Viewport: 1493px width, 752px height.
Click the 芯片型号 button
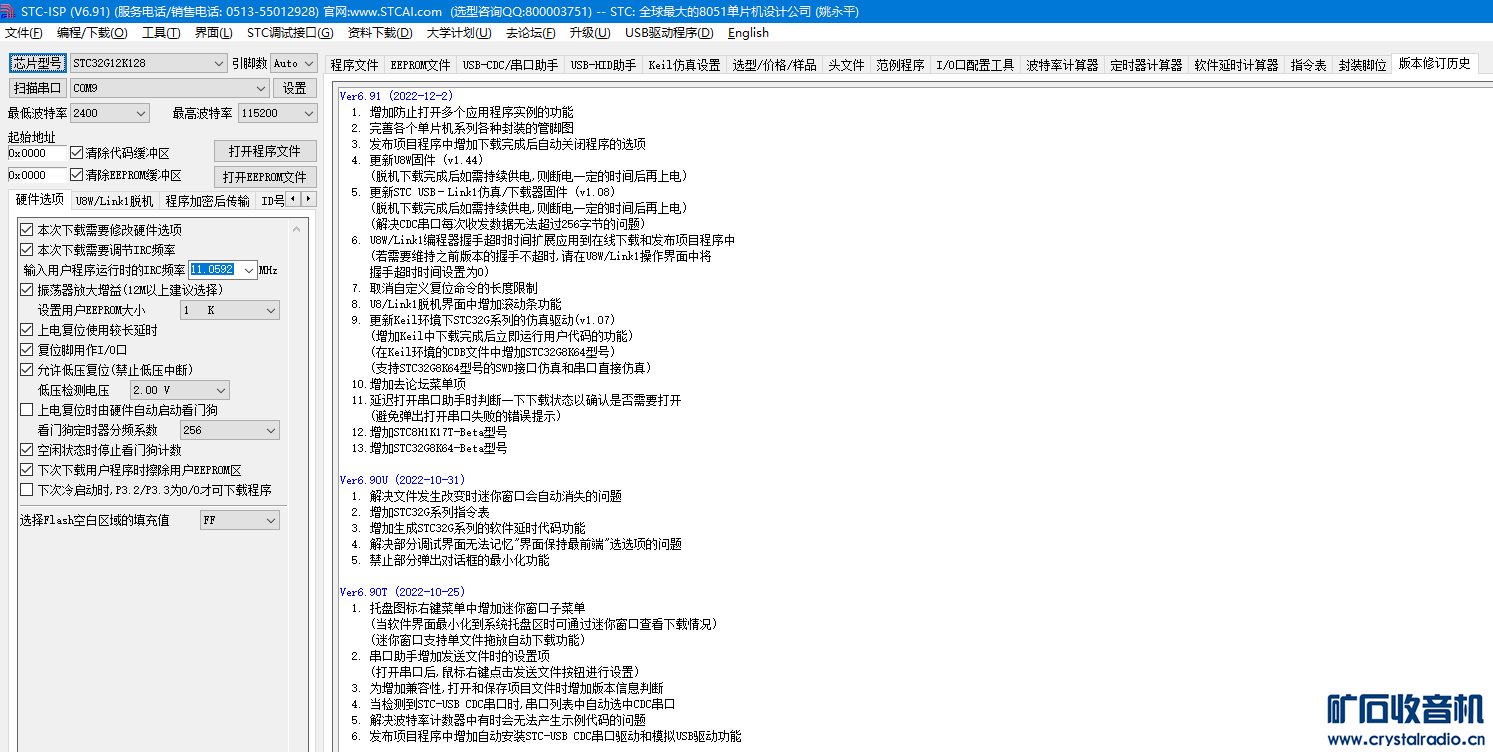[x=38, y=63]
